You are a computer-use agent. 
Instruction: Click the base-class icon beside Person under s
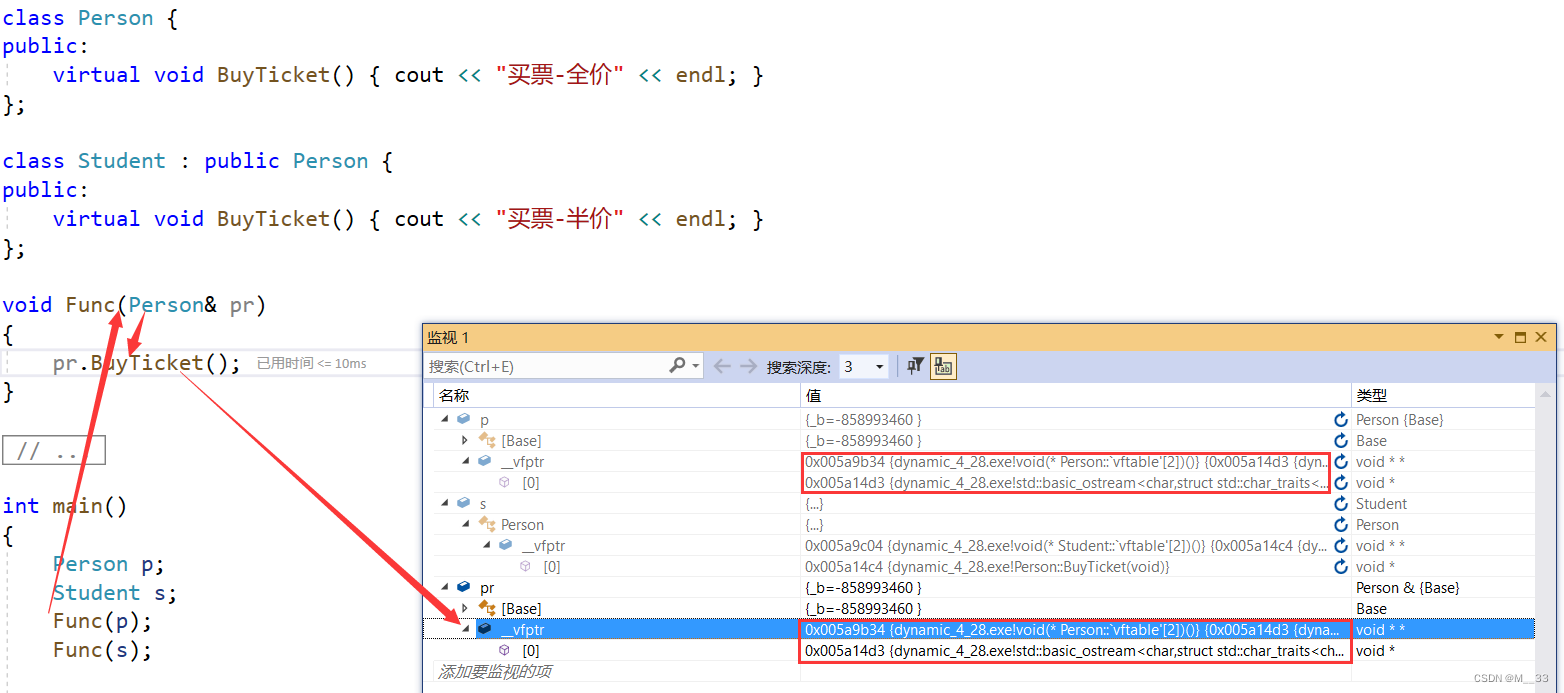[x=487, y=524]
